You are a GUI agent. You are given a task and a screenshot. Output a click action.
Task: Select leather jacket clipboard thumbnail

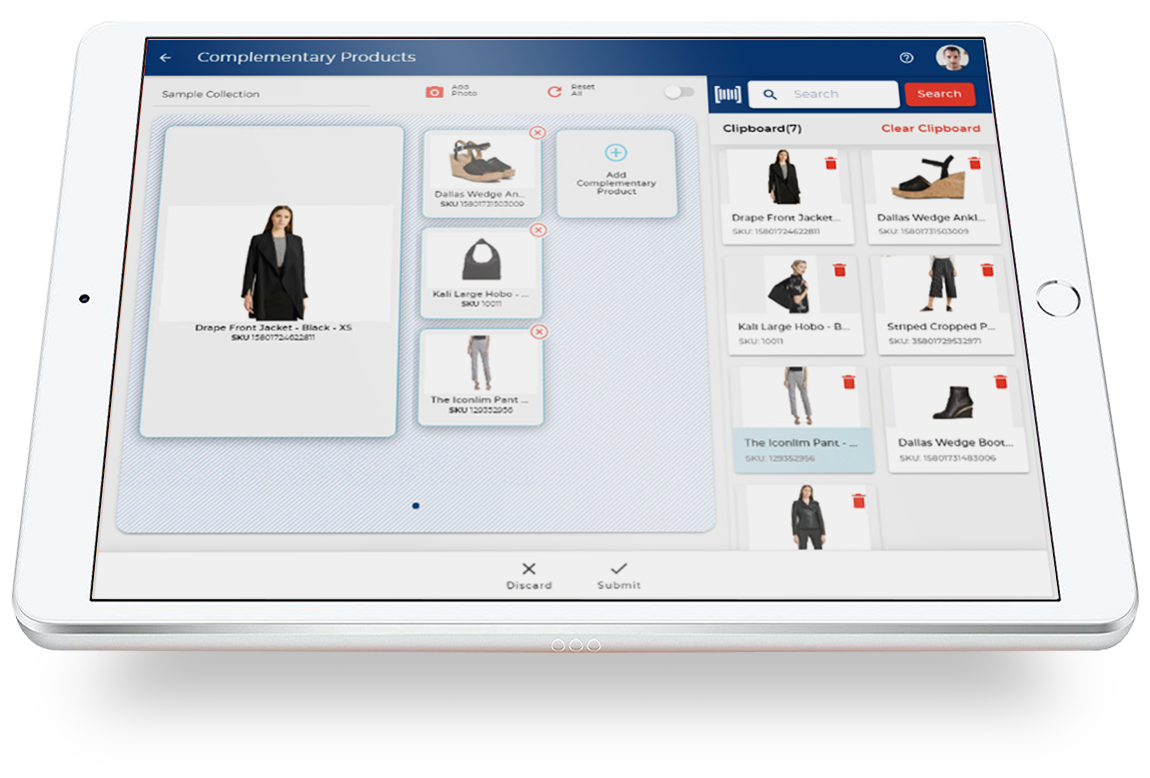(808, 517)
